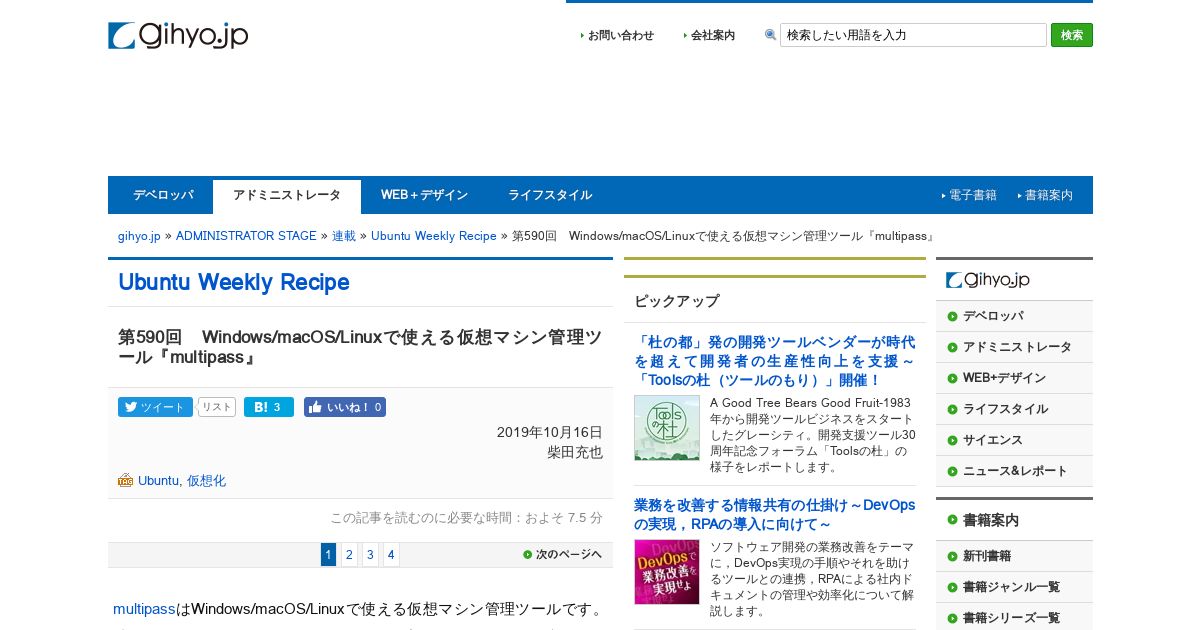Viewport: 1200px width, 630px height.
Task: Click the Twitter ツイート button
Action: [x=155, y=407]
